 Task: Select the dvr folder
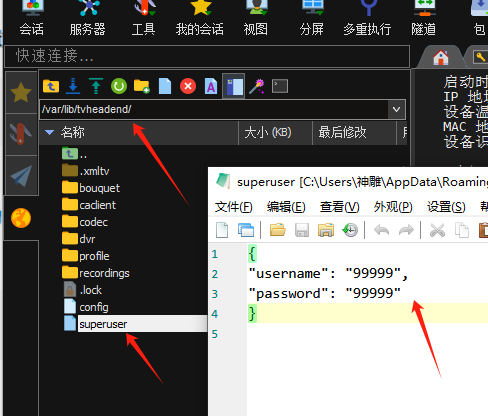coord(79,239)
